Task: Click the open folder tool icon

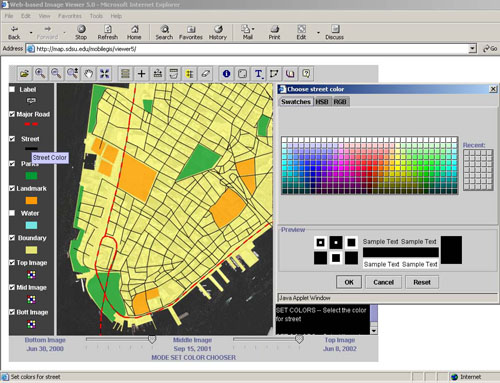Action: (x=24, y=74)
